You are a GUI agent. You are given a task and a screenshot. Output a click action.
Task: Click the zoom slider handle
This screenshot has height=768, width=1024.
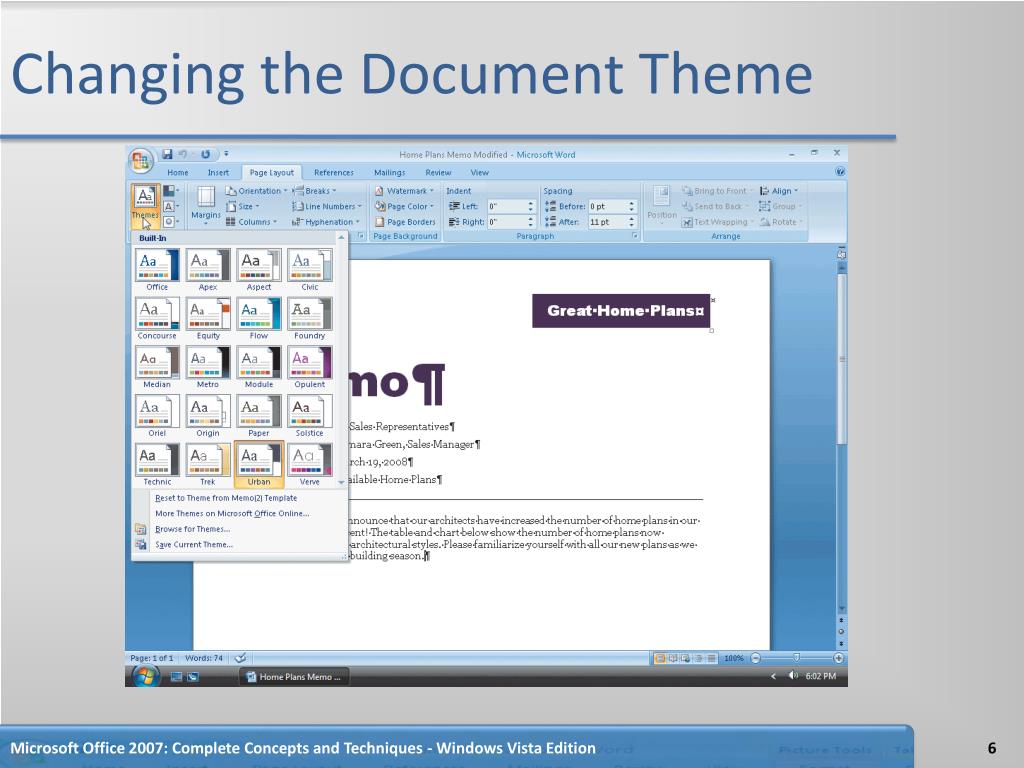click(797, 658)
